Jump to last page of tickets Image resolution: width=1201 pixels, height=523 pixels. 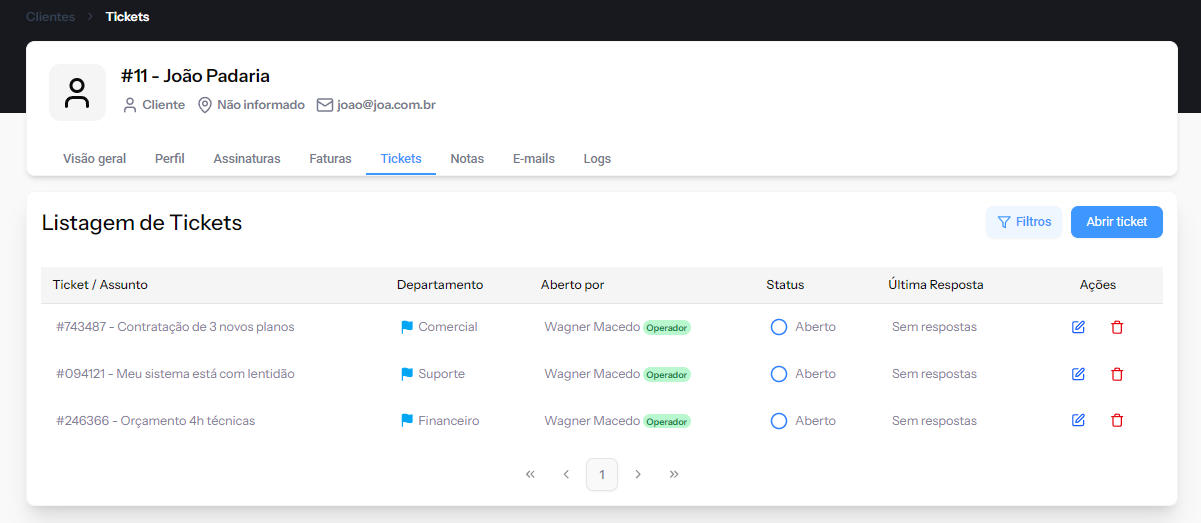(x=674, y=474)
